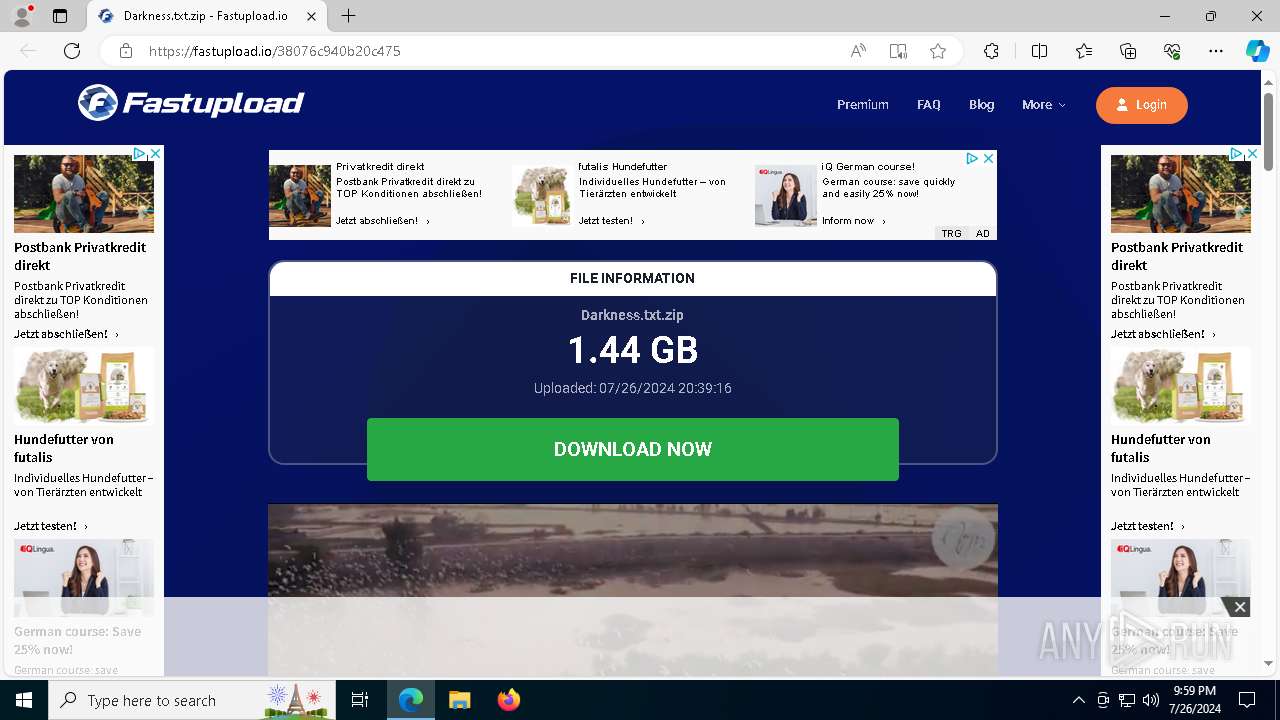Click Jetzt testen in top banner
1280x720 pixels.
(611, 221)
